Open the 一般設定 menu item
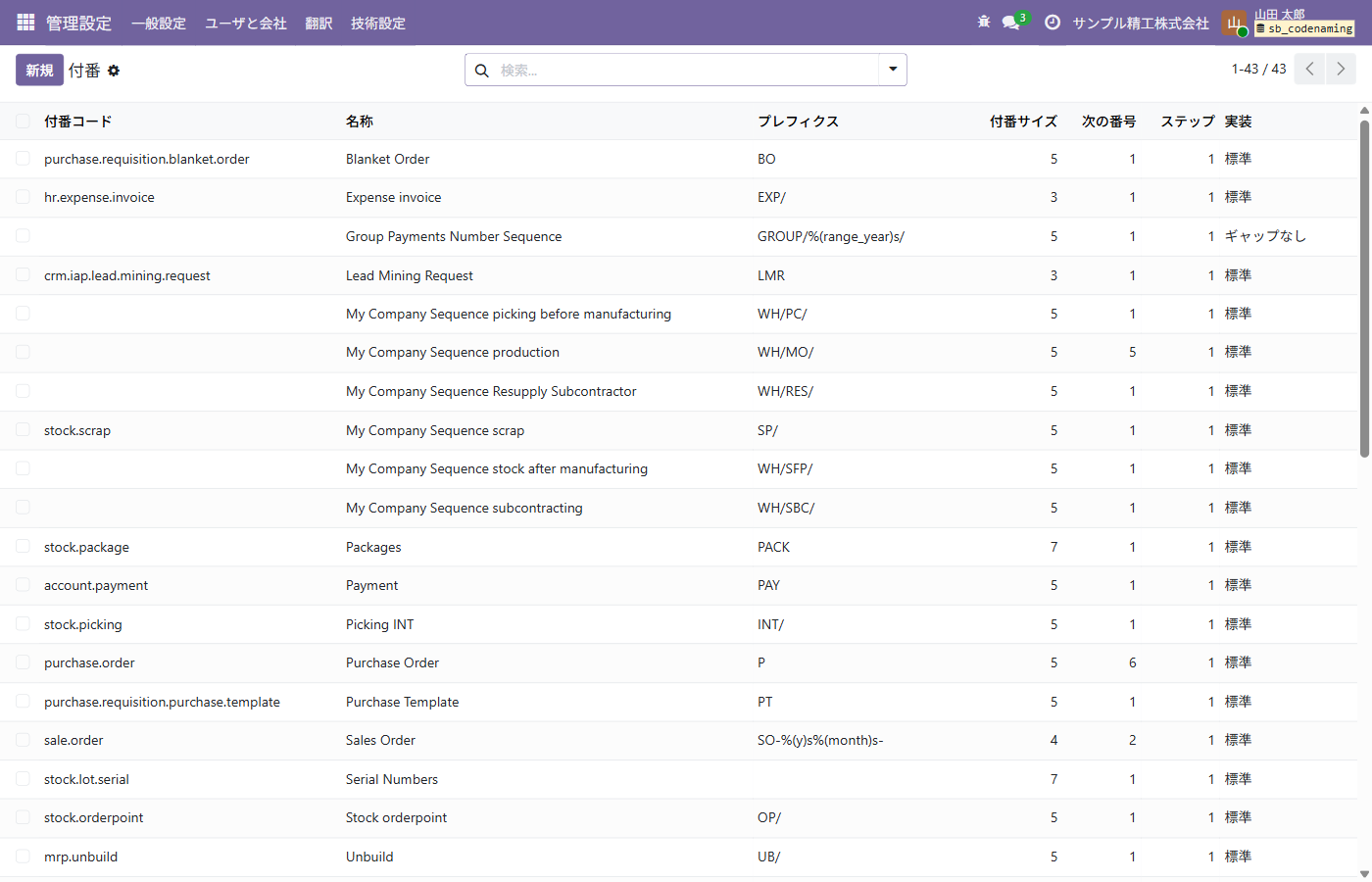1372x882 pixels. 159,23
